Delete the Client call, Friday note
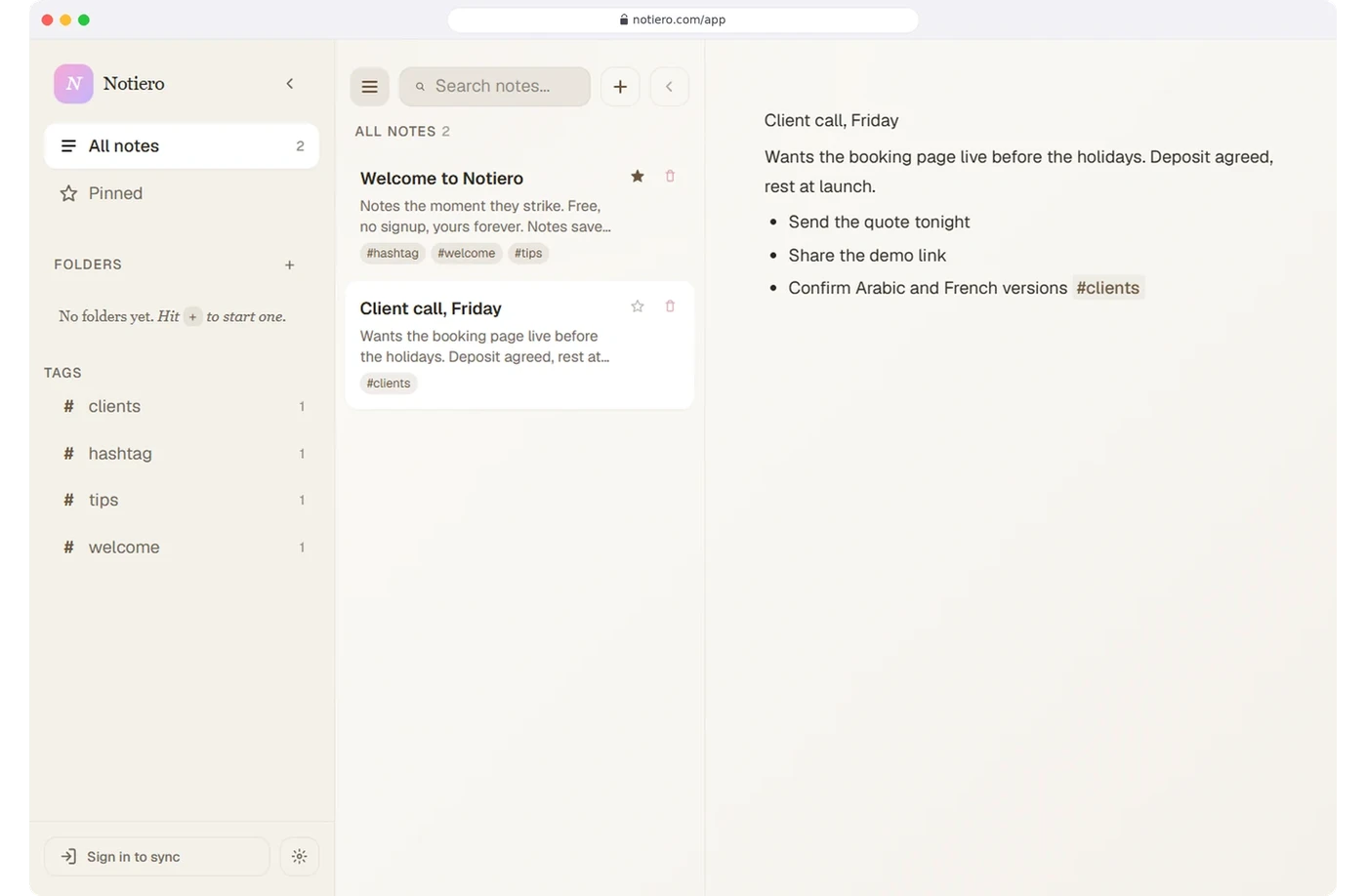Viewport: 1367px width, 896px height. 670,306
